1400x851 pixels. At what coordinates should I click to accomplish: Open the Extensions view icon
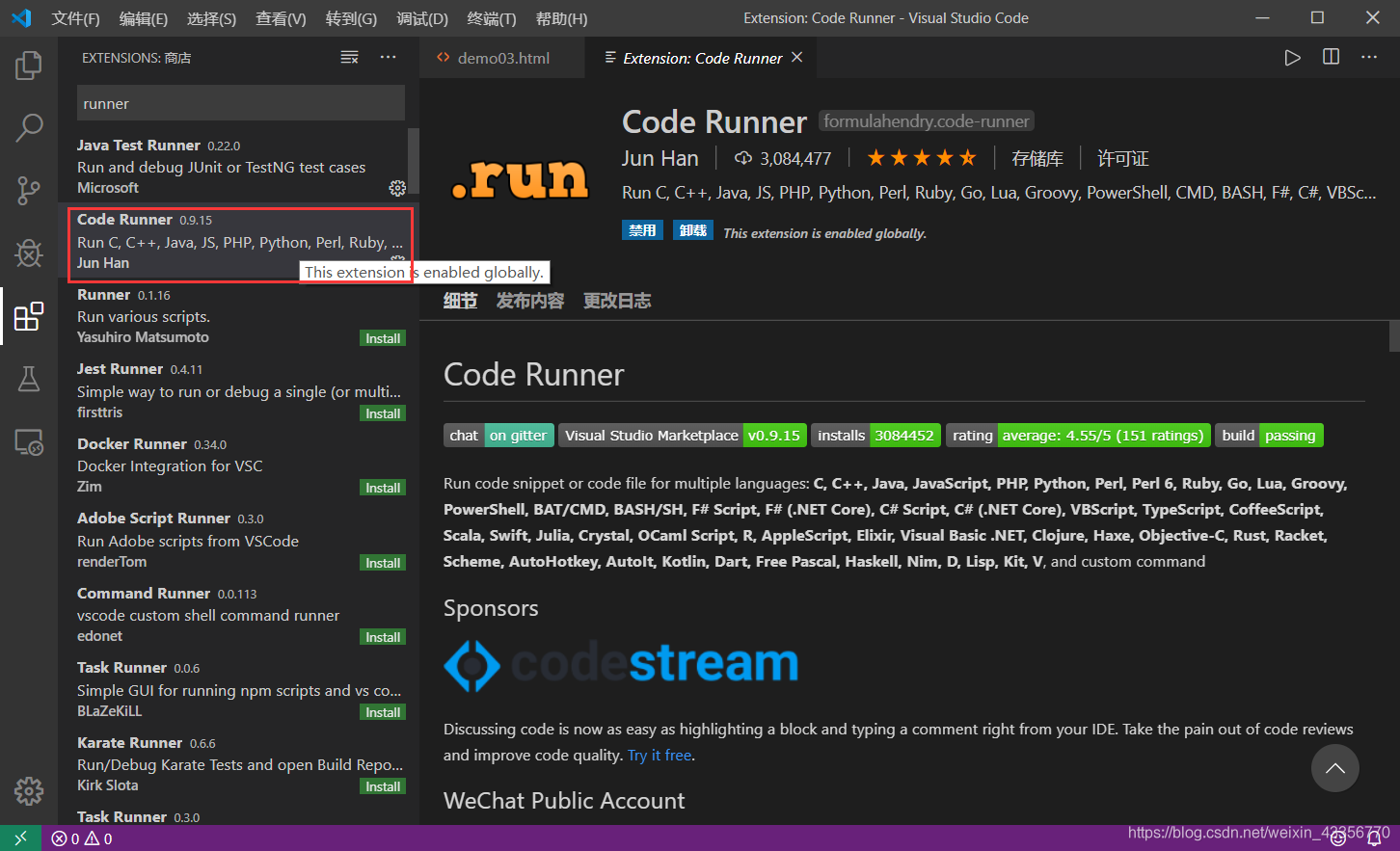pyautogui.click(x=29, y=316)
